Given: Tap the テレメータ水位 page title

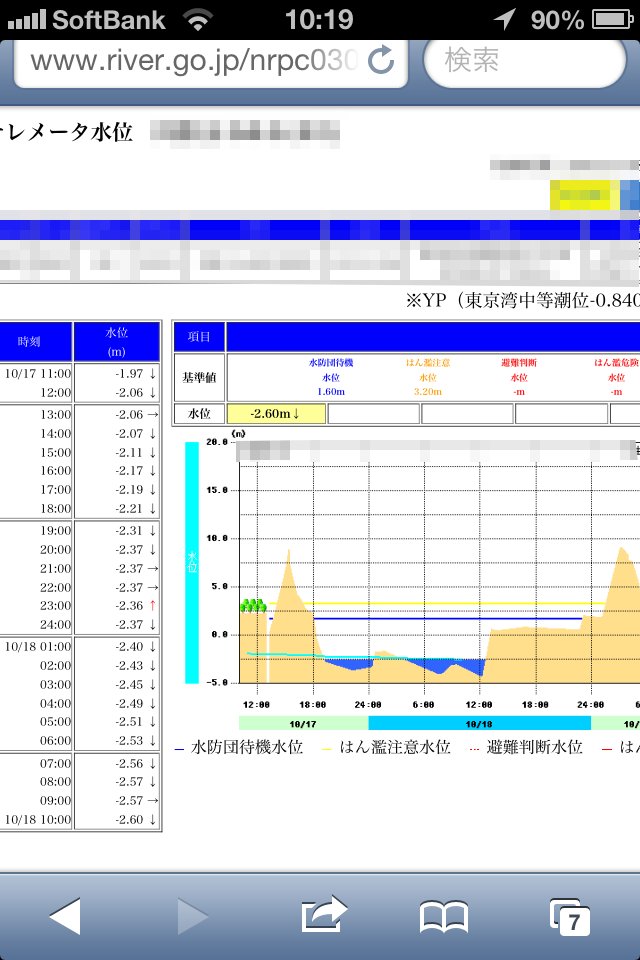Looking at the screenshot, I should [66, 132].
